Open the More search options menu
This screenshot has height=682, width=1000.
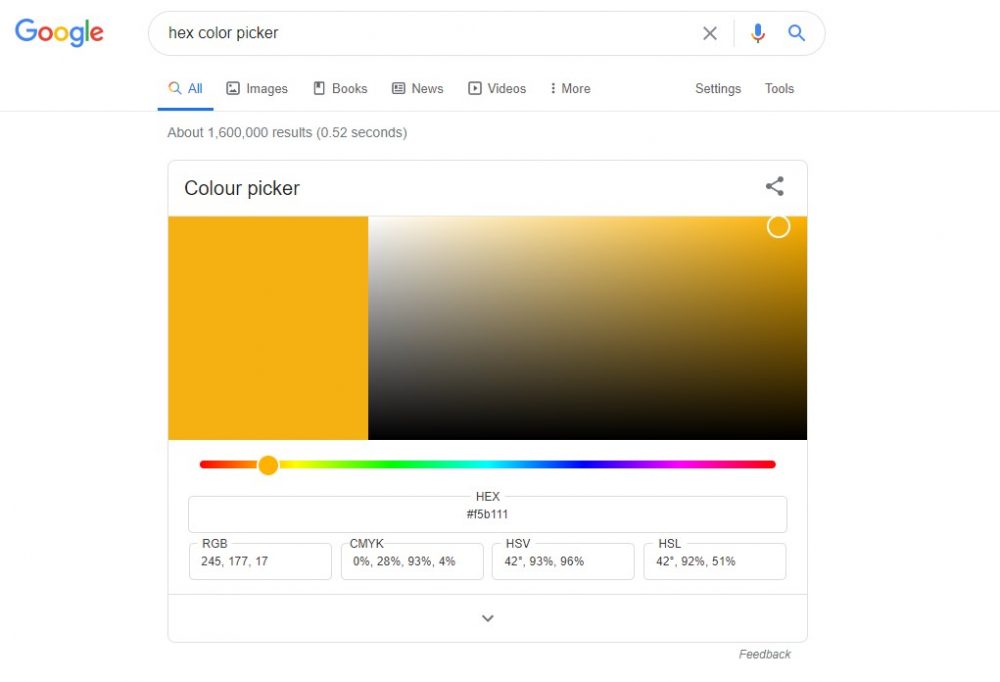coord(570,88)
